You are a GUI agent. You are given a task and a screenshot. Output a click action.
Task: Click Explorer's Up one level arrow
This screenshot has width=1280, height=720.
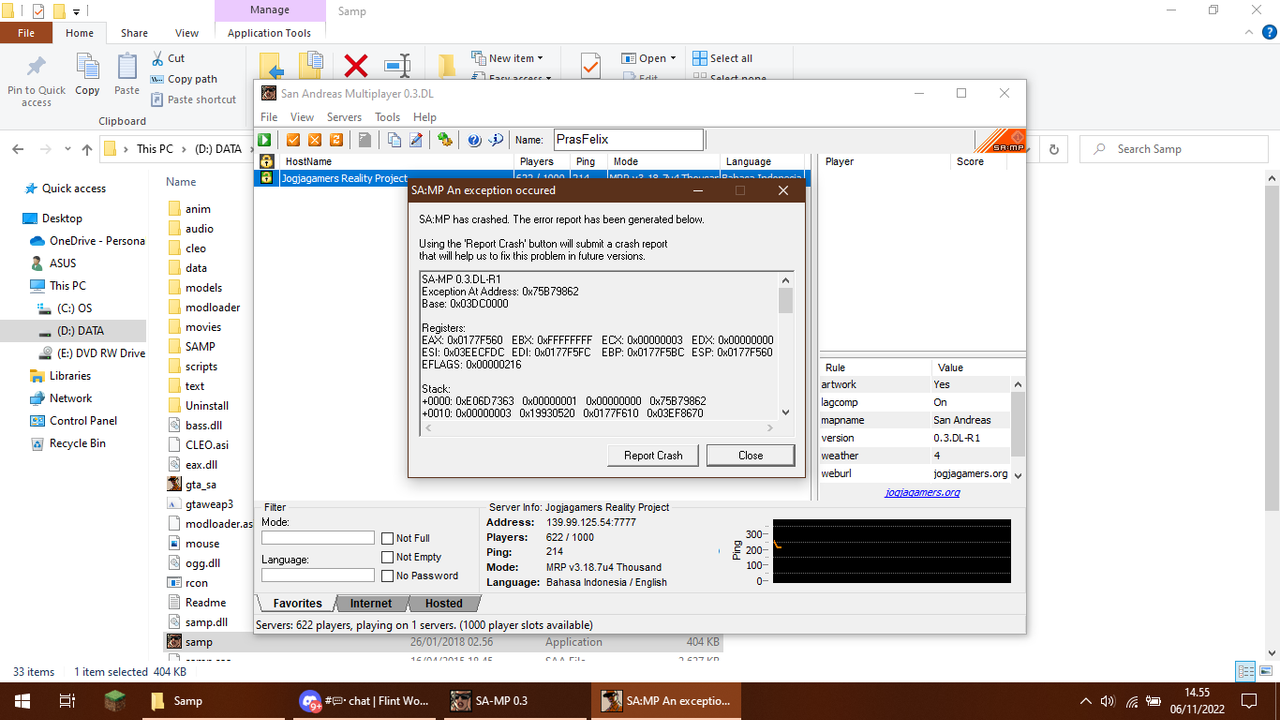pyautogui.click(x=87, y=149)
